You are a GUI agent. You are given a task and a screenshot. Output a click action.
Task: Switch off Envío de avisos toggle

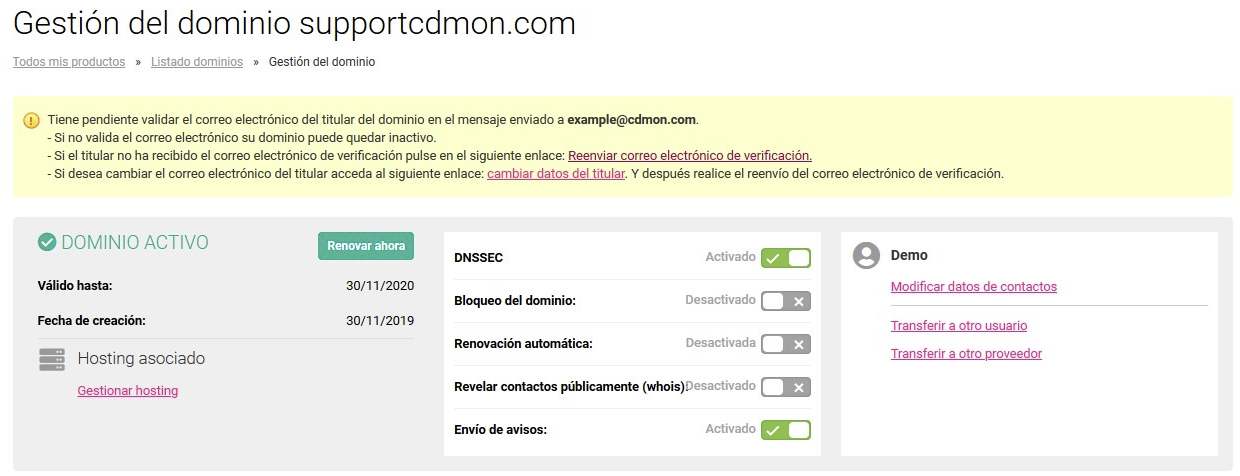coord(786,430)
